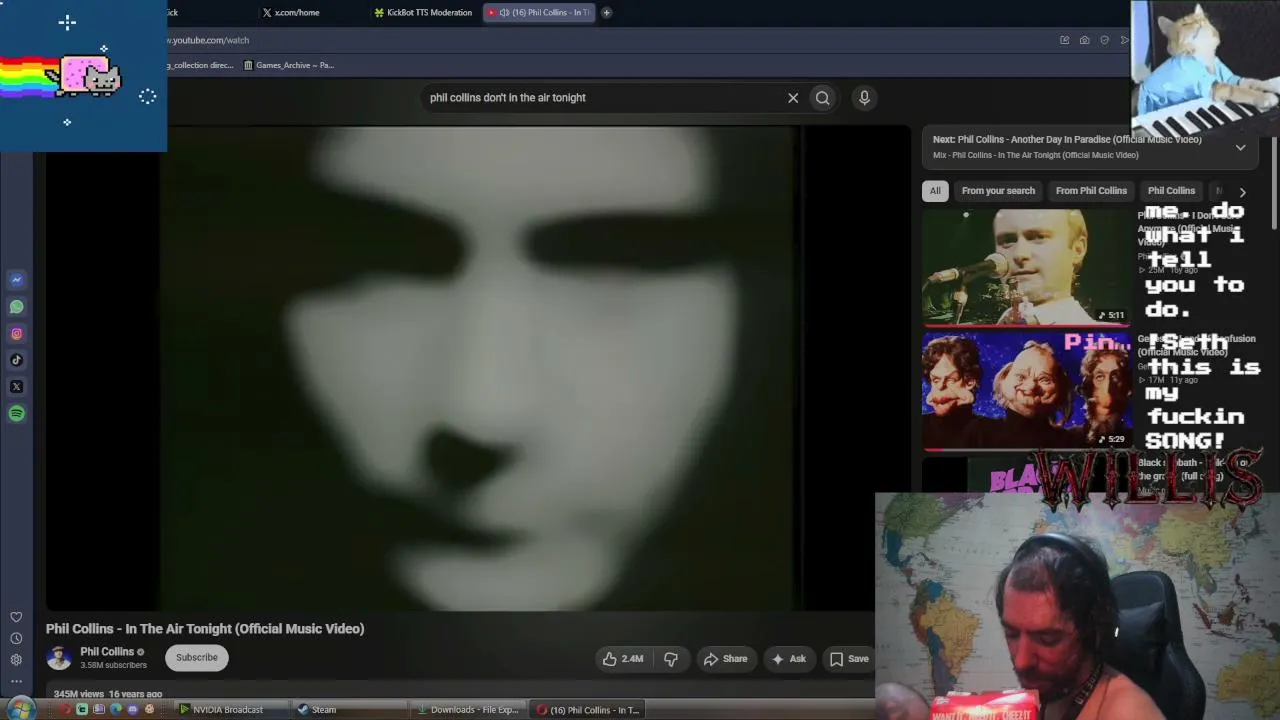1280x720 pixels.
Task: Click the Ask button under the video
Action: (789, 659)
